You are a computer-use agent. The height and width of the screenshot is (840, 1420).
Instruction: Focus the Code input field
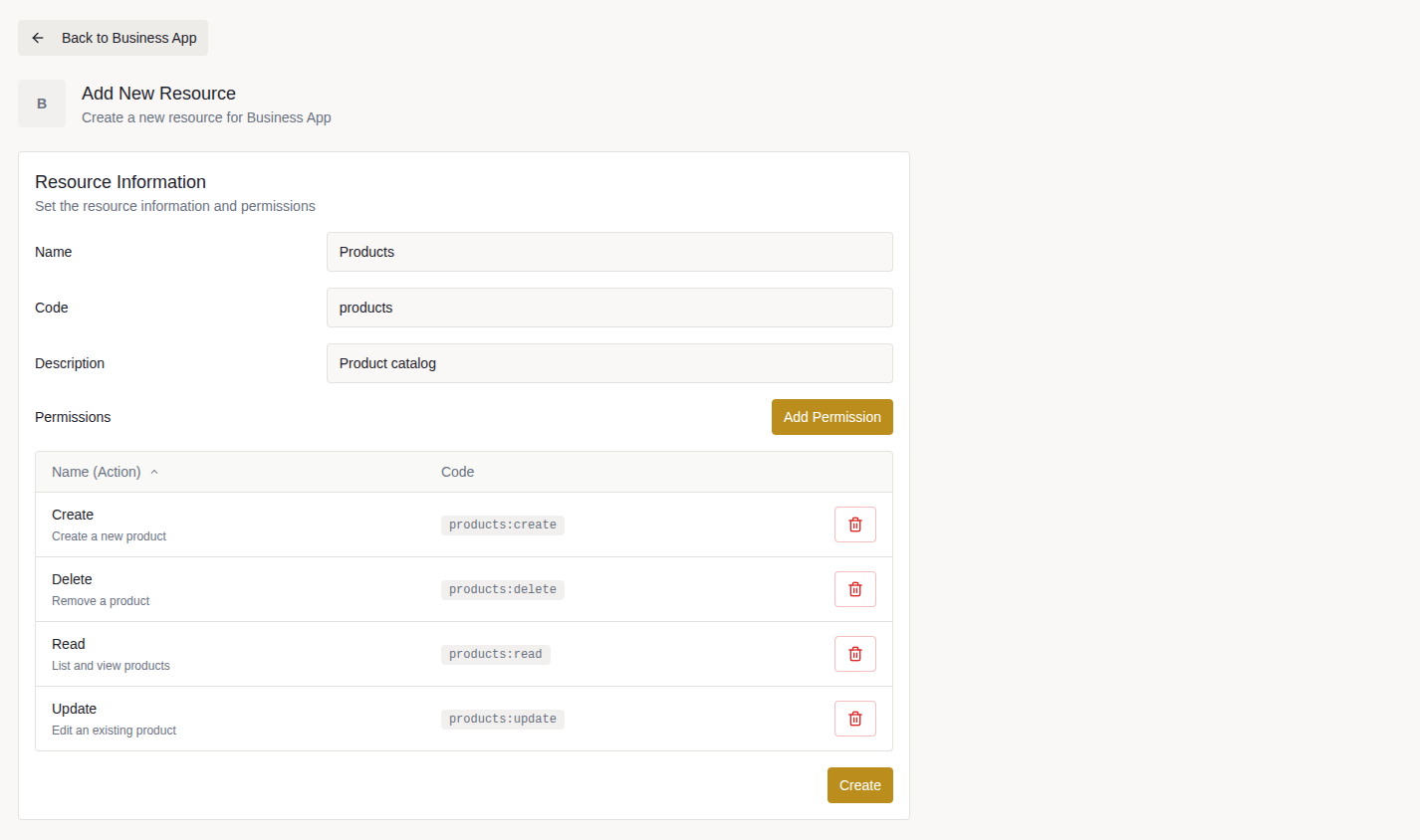pos(609,308)
